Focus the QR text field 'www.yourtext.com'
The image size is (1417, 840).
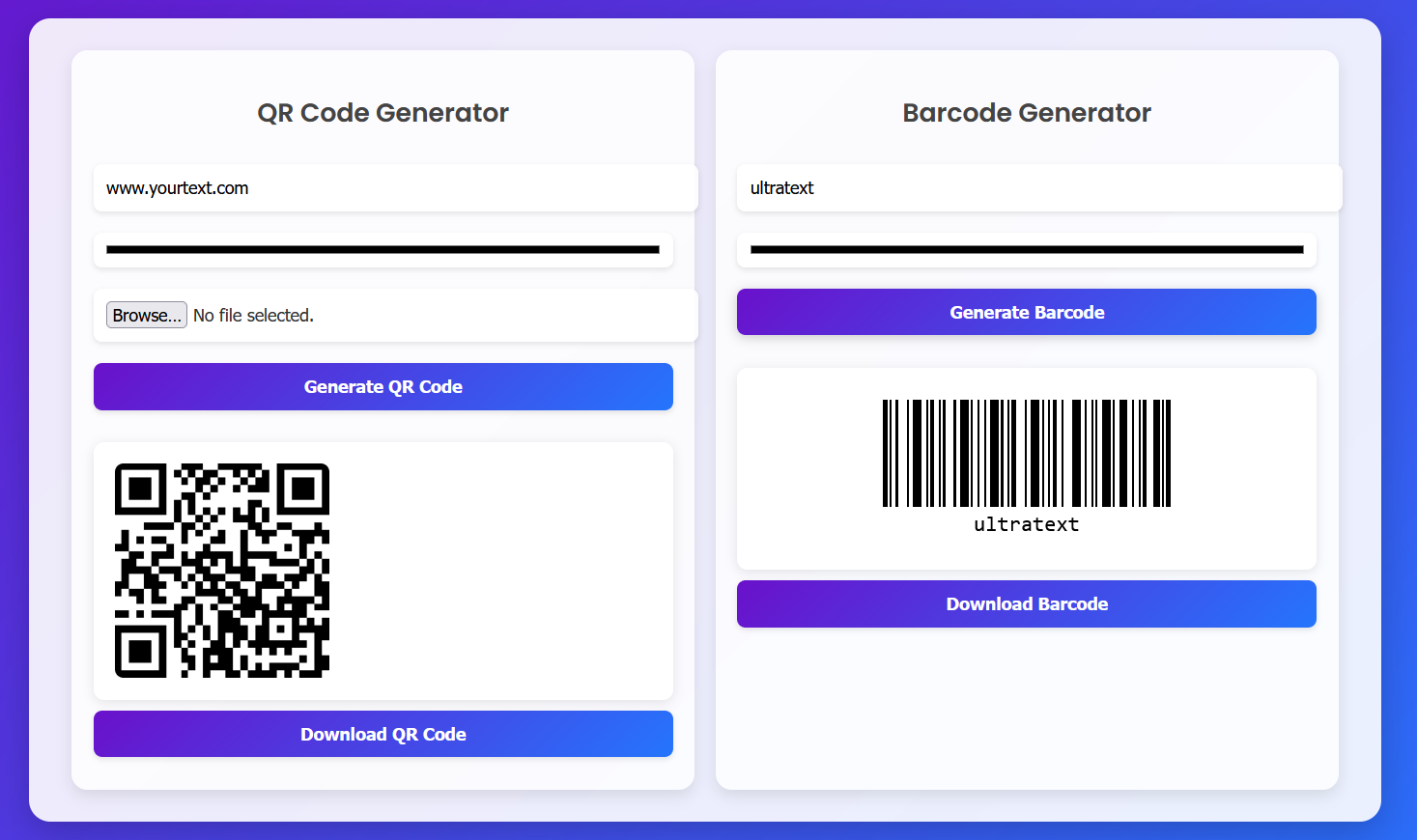(396, 188)
